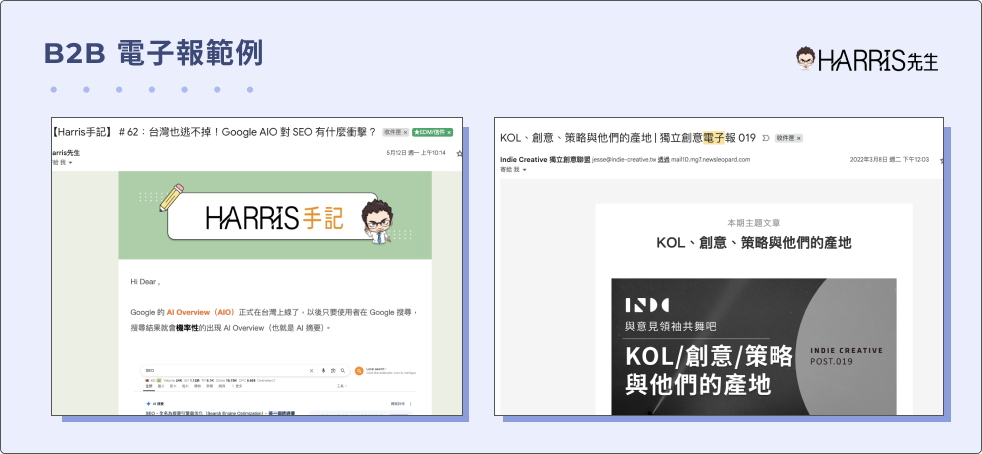Click the 本期主題文章 heading text
Screen dimensions: 982x454
(x=753, y=223)
